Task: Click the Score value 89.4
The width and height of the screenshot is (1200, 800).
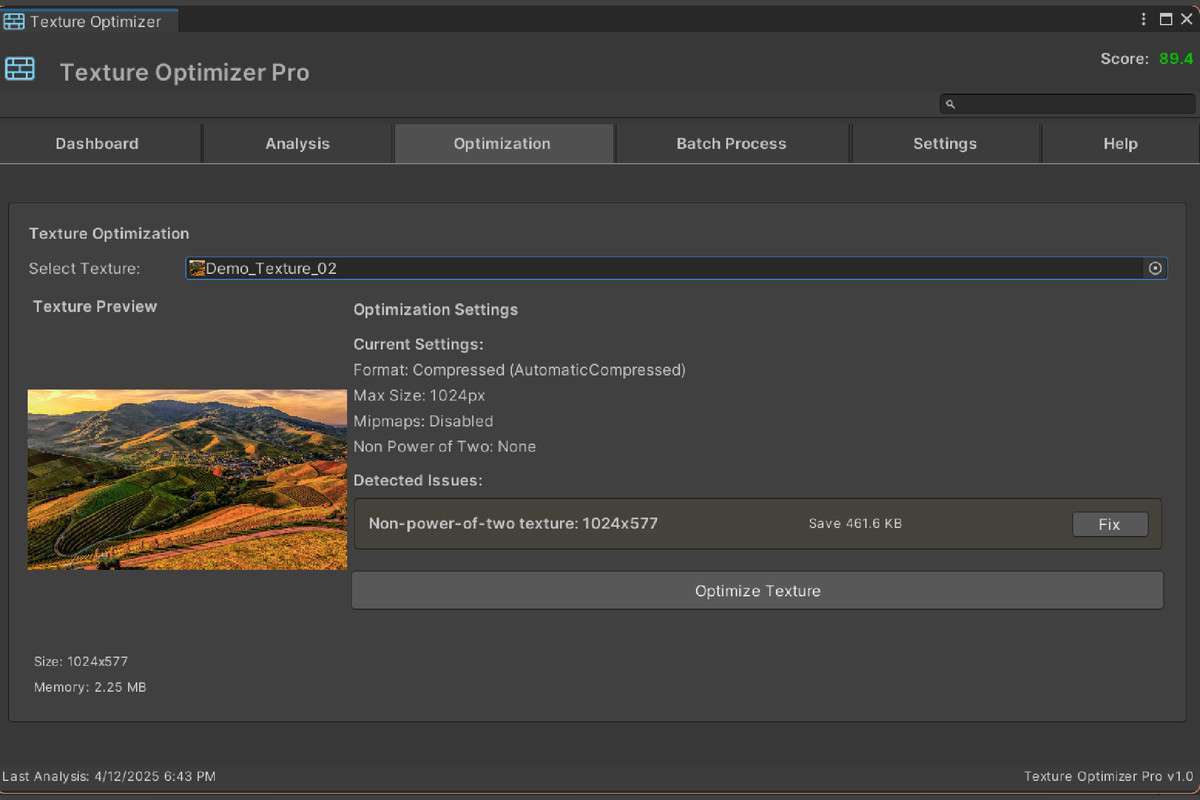Action: 1176,59
